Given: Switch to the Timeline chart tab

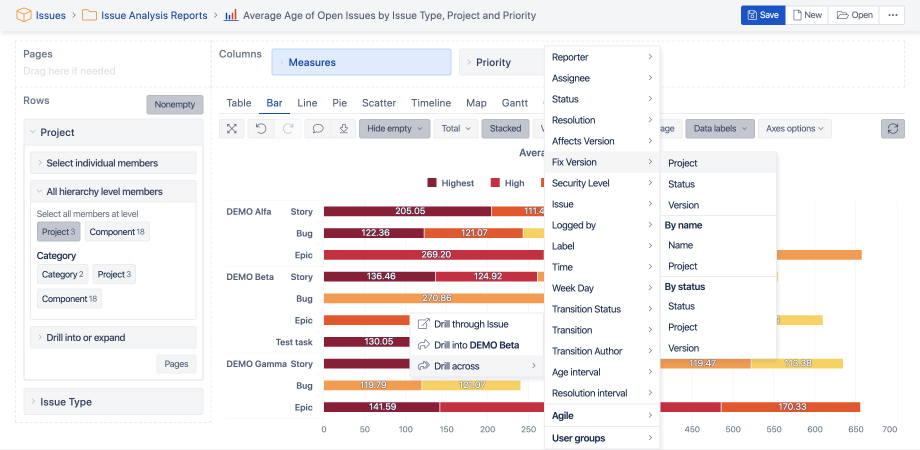Looking at the screenshot, I should click(x=431, y=103).
